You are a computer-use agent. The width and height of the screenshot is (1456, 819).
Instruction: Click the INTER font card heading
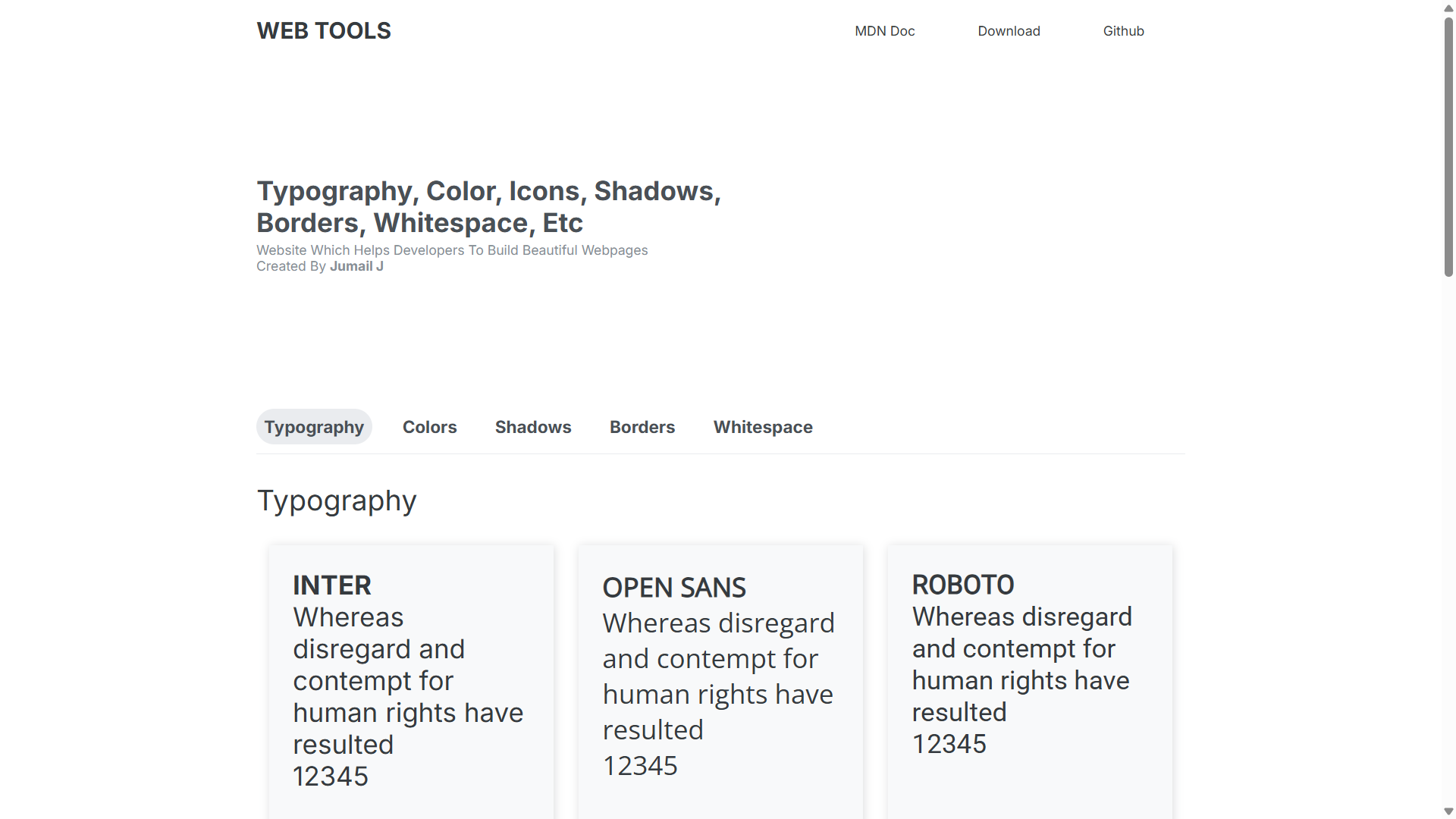(x=332, y=585)
